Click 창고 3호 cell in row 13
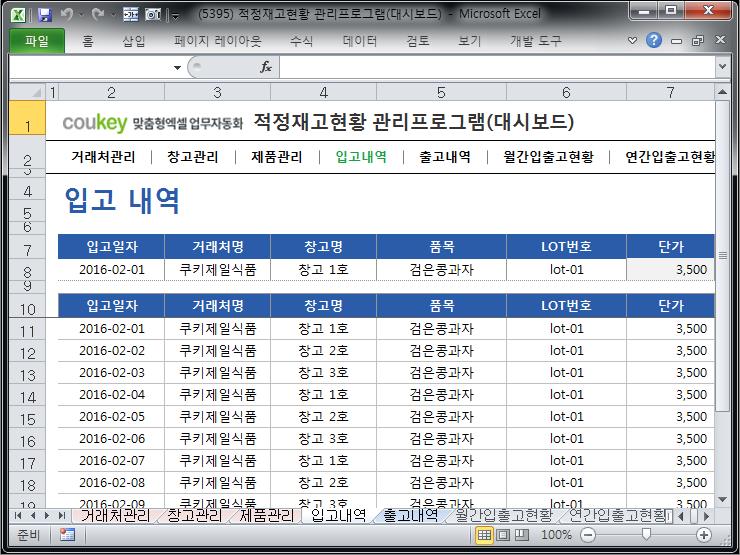Image resolution: width=740 pixels, height=555 pixels. pyautogui.click(x=323, y=373)
